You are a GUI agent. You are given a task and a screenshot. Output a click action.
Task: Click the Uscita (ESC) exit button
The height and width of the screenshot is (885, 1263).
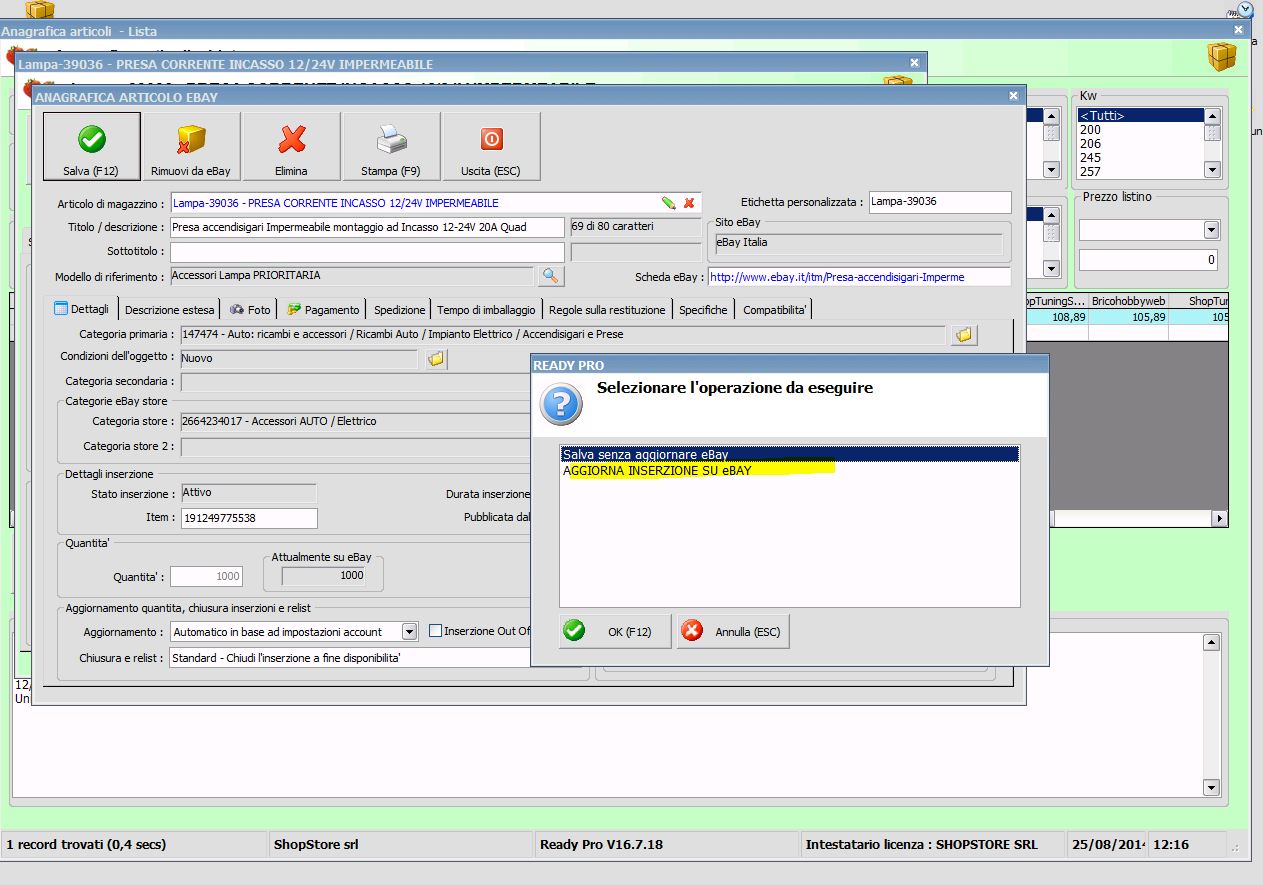(491, 146)
